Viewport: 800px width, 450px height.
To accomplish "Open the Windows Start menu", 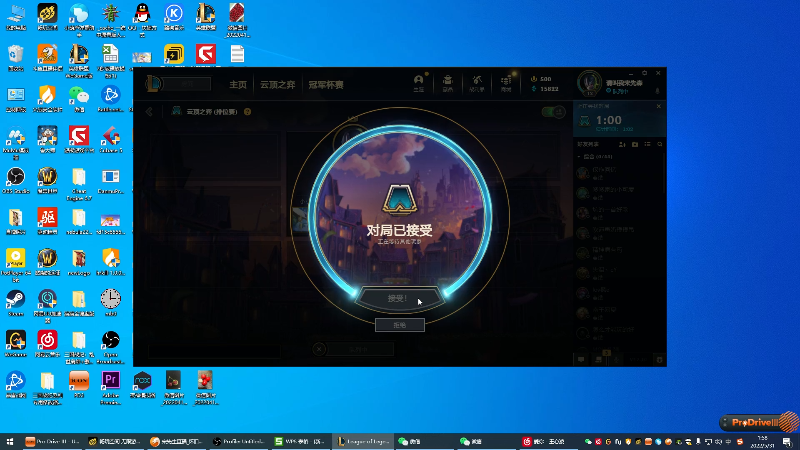I will pos(10,441).
